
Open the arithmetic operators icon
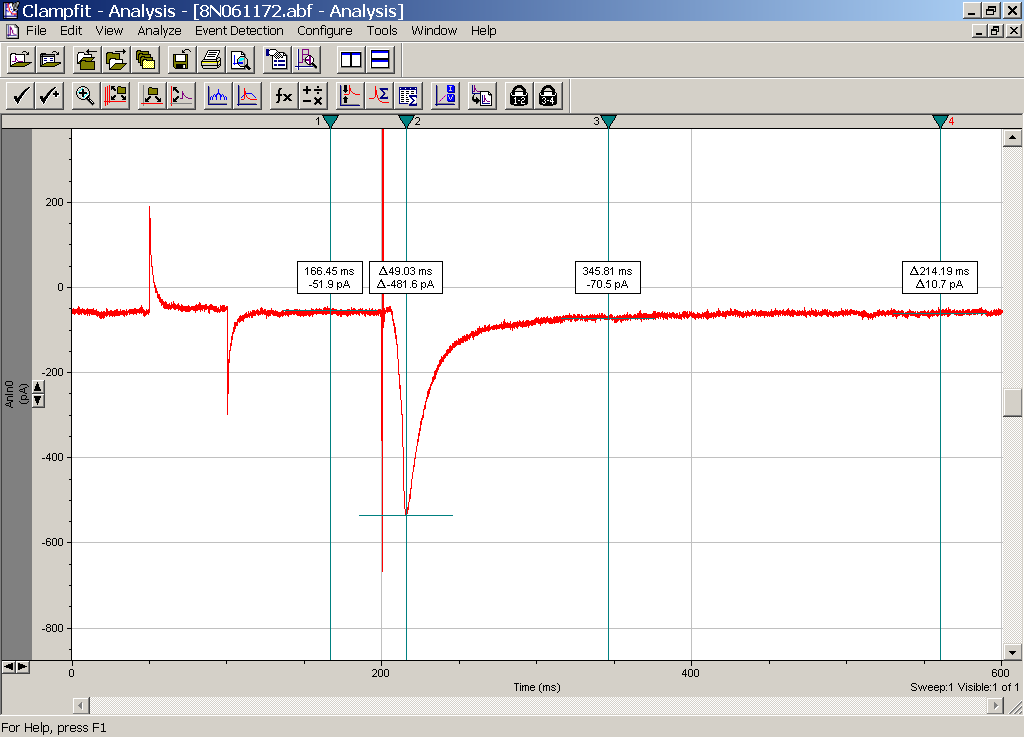313,96
